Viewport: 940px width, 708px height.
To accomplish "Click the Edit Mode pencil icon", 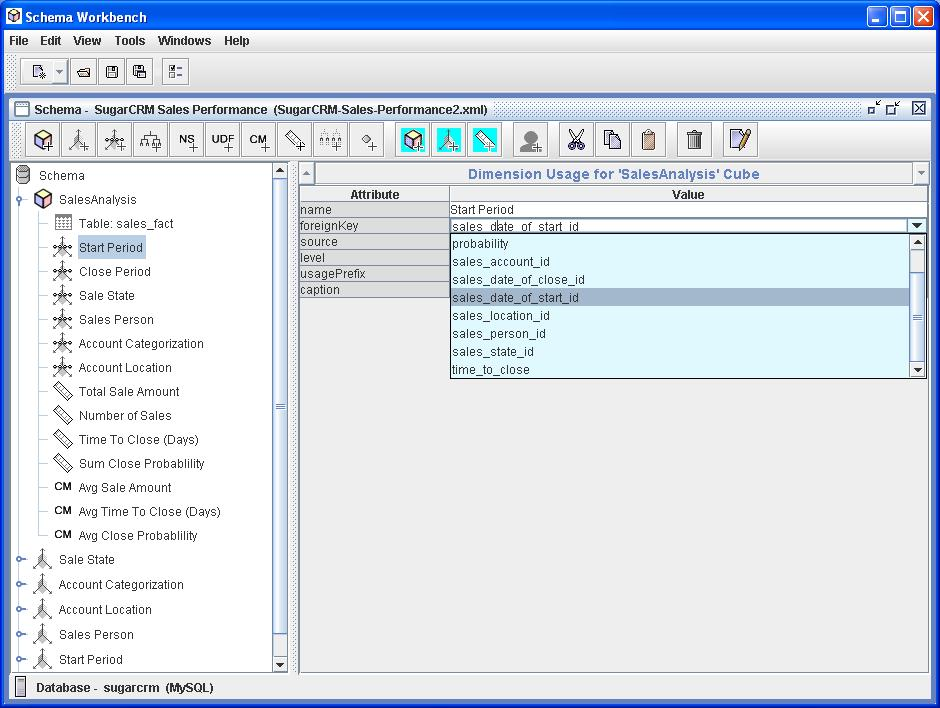I will pos(740,141).
